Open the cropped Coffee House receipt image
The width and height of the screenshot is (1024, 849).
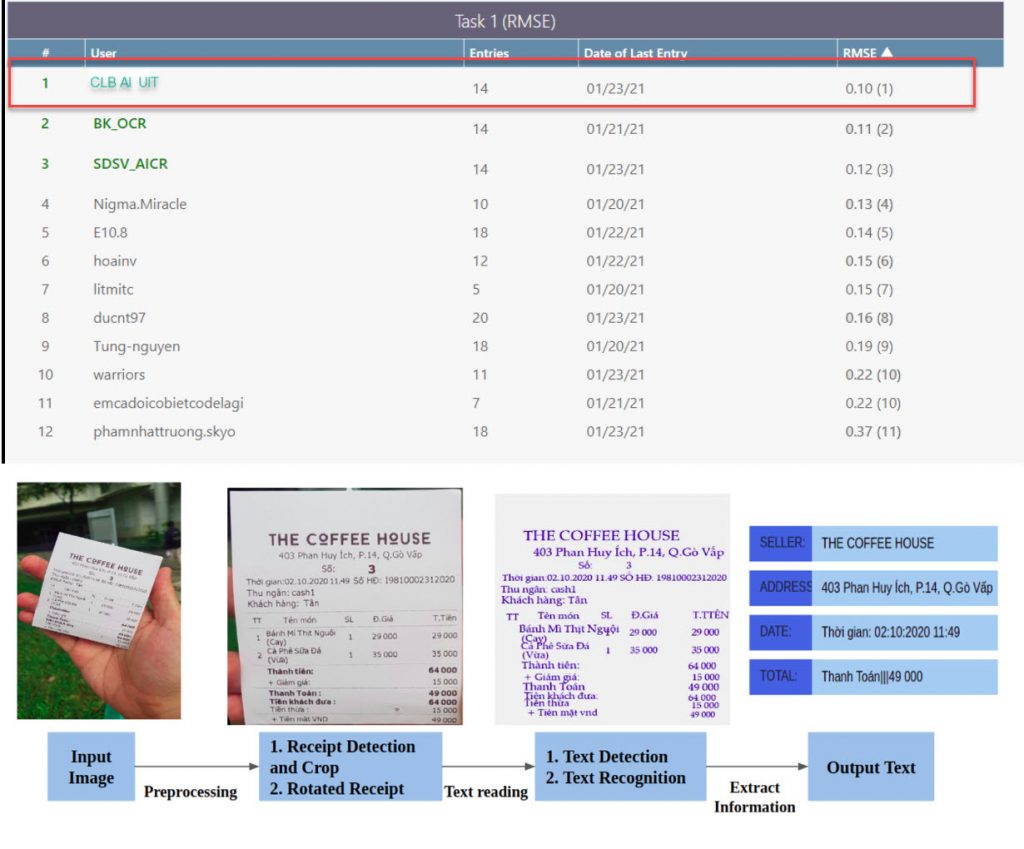click(x=345, y=606)
